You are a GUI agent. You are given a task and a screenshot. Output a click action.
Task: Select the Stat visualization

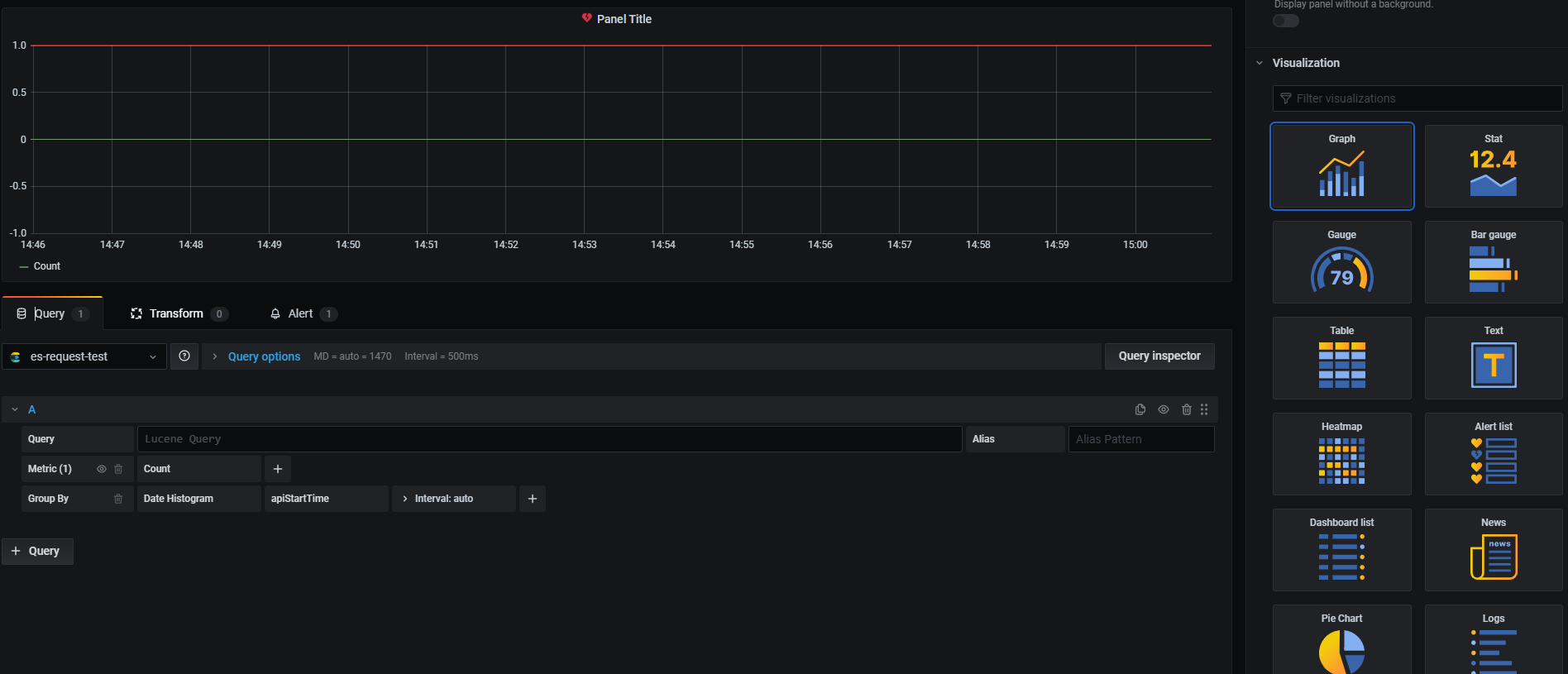pos(1494,166)
